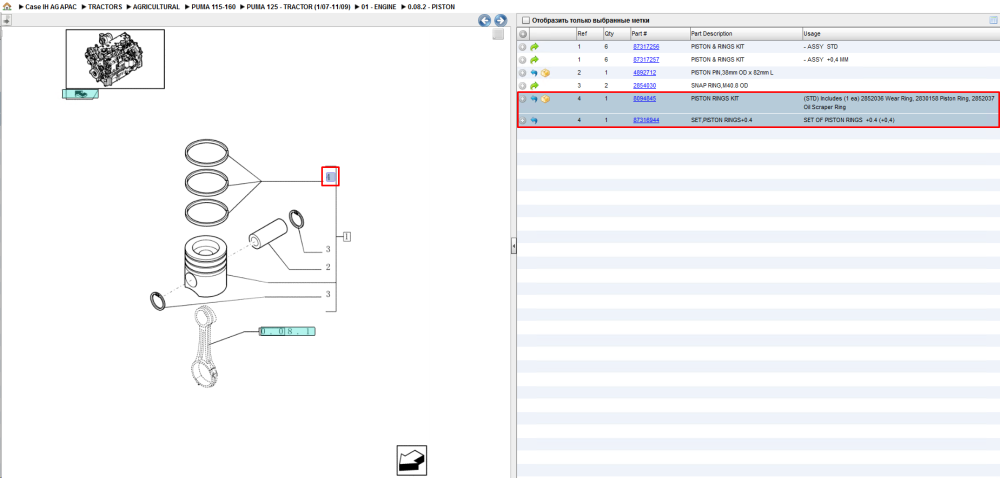
Task: Open part number link 87317256
Action: pyautogui.click(x=646, y=47)
